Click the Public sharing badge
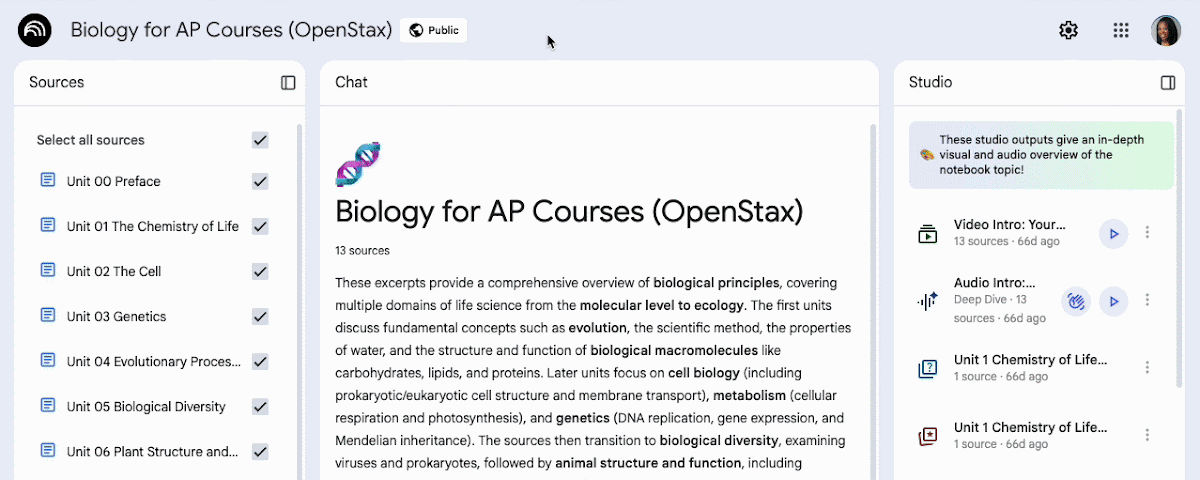Screen dimensions: 1200x480 (434, 30)
